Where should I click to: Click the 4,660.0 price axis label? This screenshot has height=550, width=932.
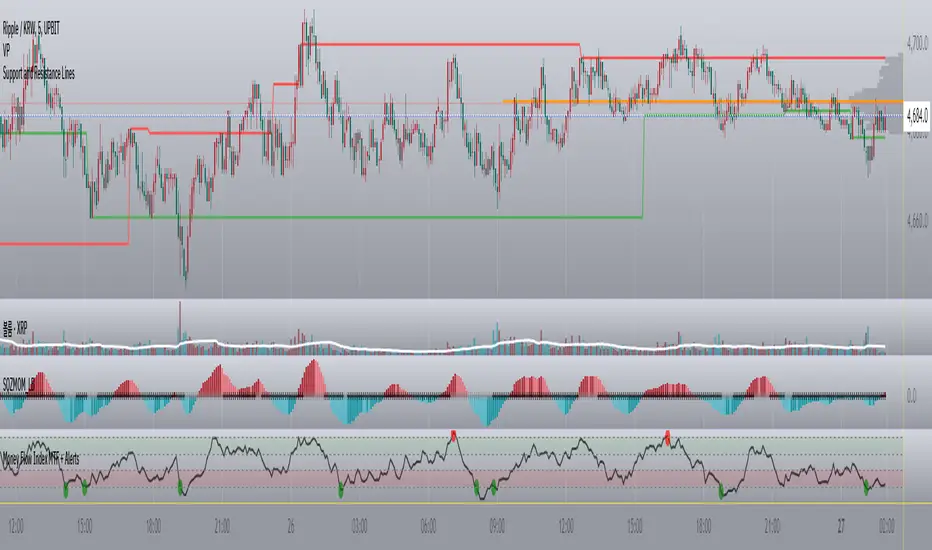click(917, 221)
